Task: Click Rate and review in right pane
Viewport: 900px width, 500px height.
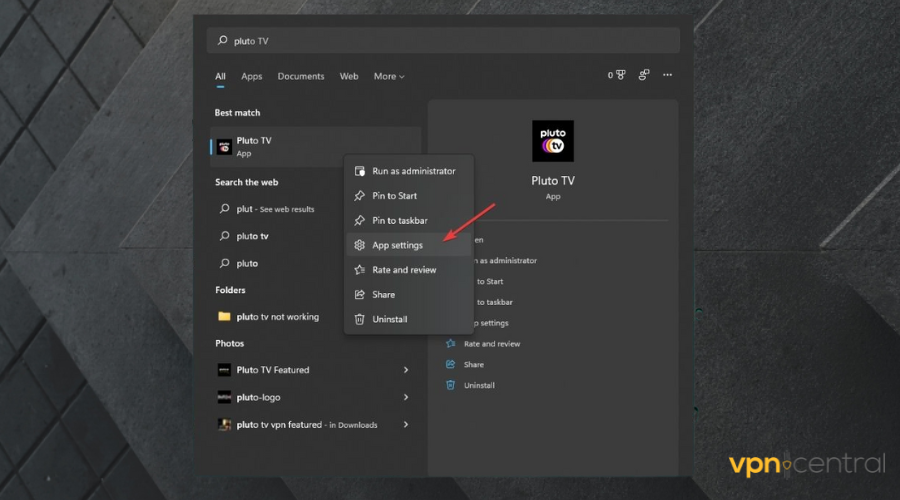Action: 492,344
